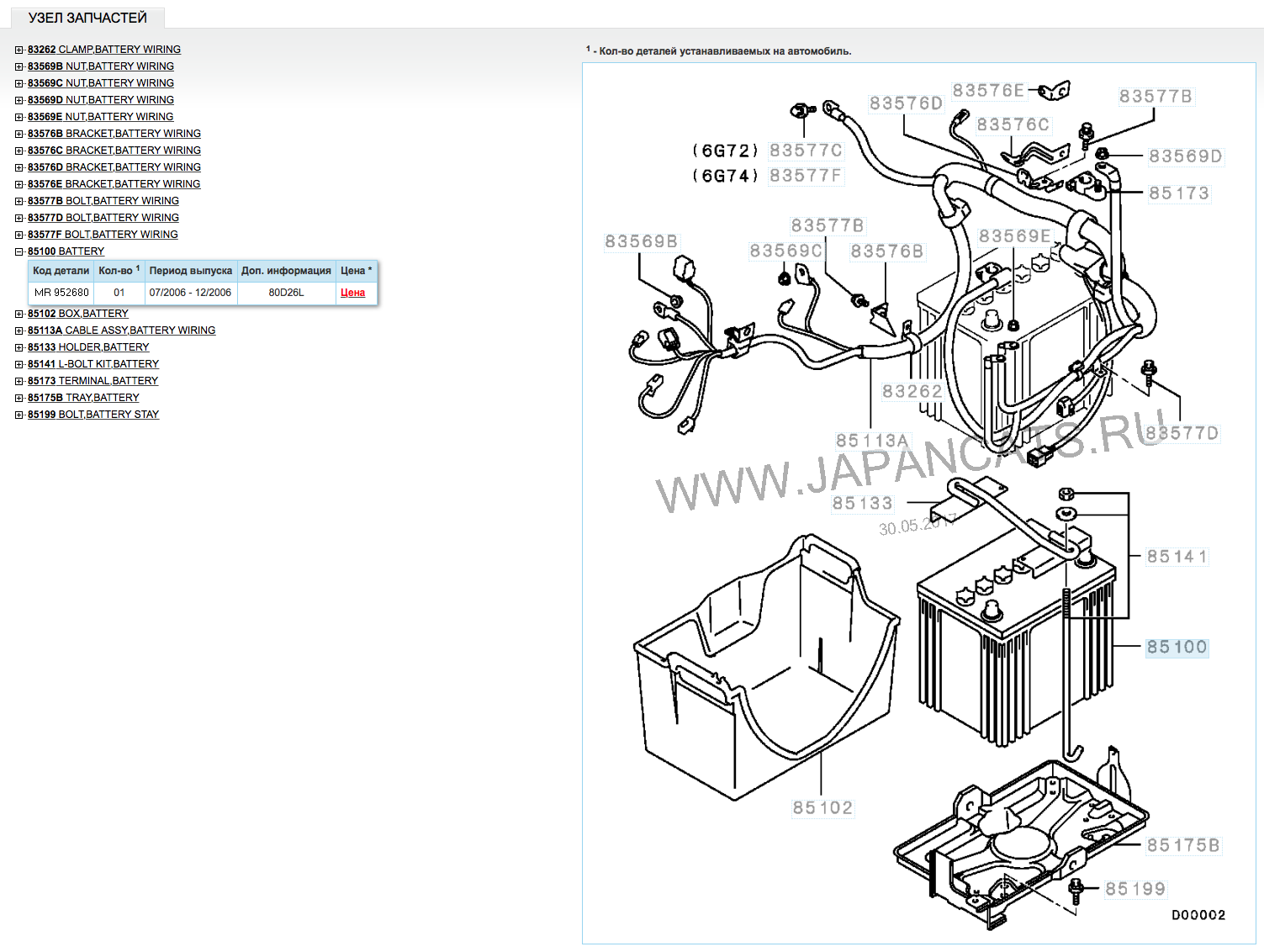Expand the 85199 BOLT,BATTERY STAY plus icon
The height and width of the screenshot is (952, 1264).
pyautogui.click(x=19, y=415)
